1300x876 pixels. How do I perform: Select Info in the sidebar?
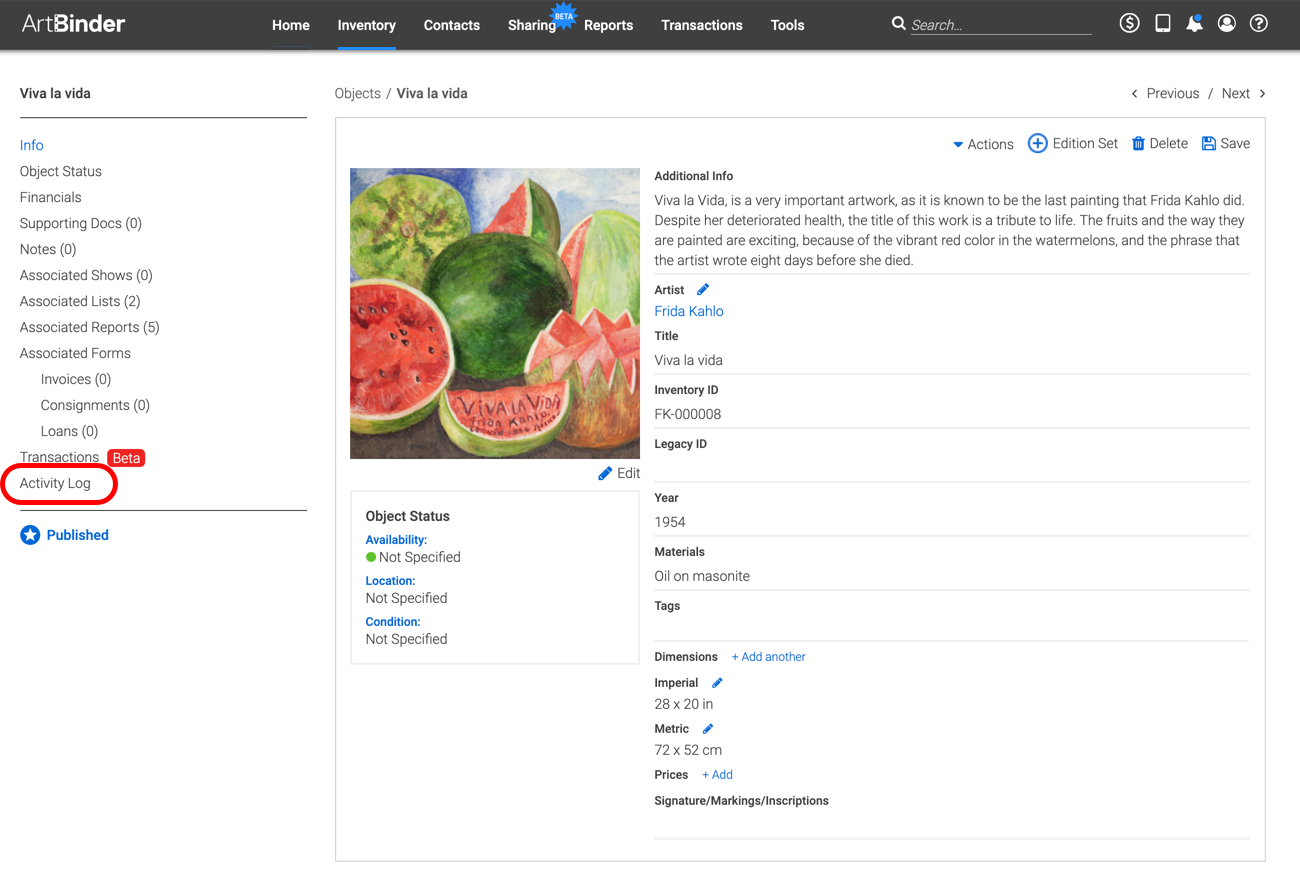click(x=32, y=145)
